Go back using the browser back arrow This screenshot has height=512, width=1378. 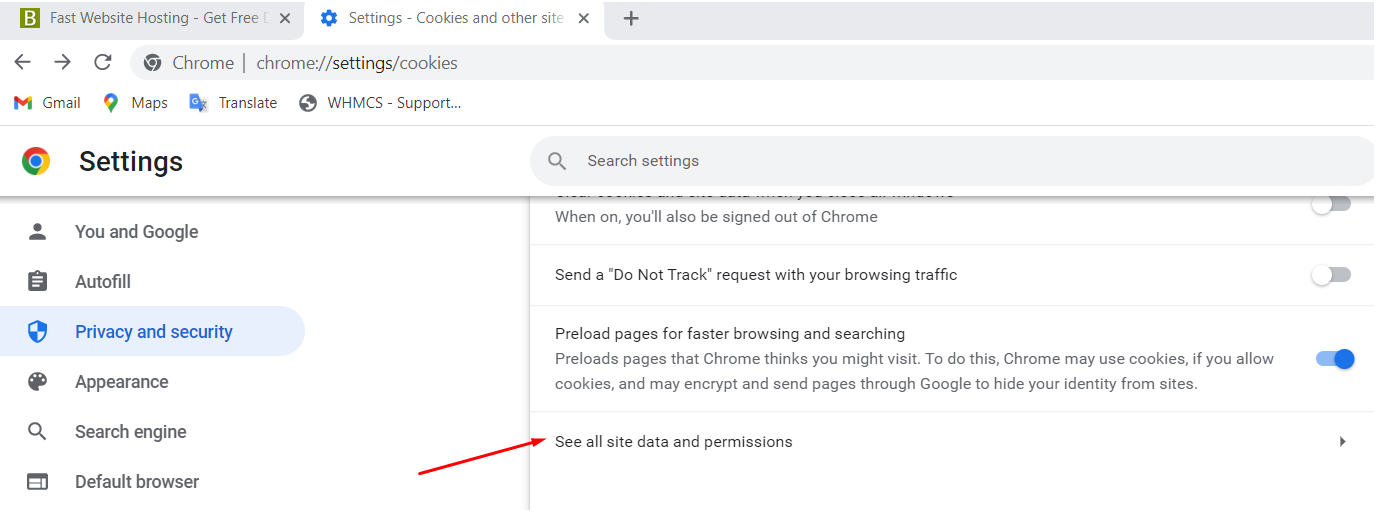(x=23, y=63)
